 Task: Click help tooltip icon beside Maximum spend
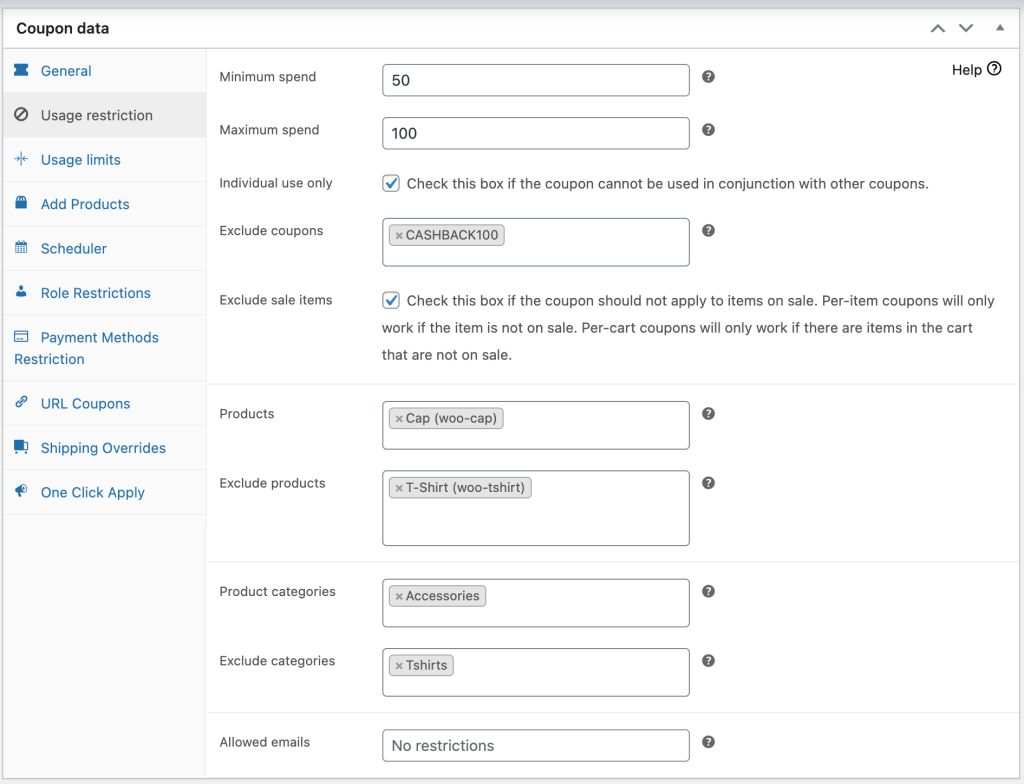[x=708, y=130]
